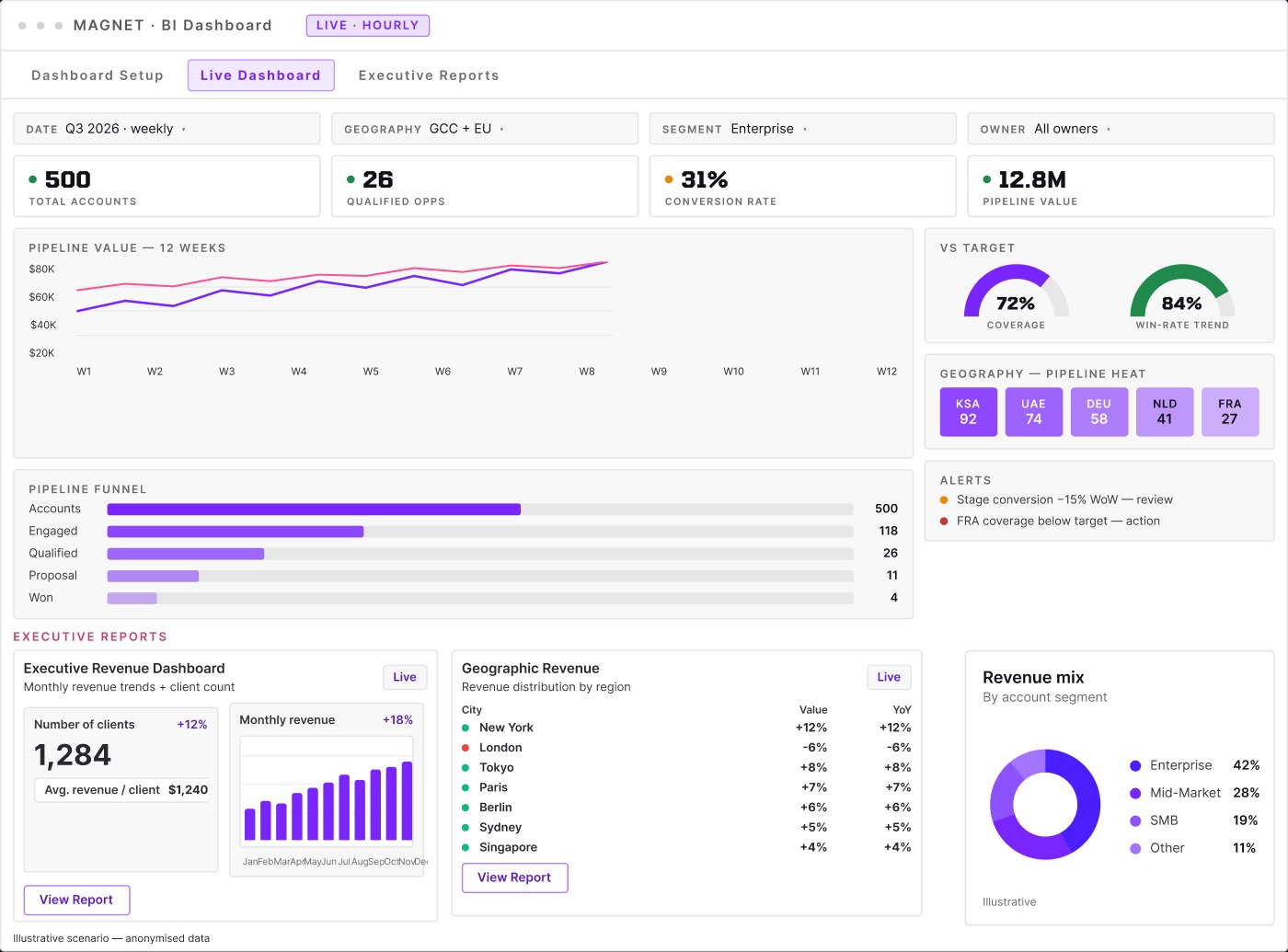This screenshot has height=952, width=1288.
Task: Click the Mid-Market 28% legend entry
Action: [1194, 793]
